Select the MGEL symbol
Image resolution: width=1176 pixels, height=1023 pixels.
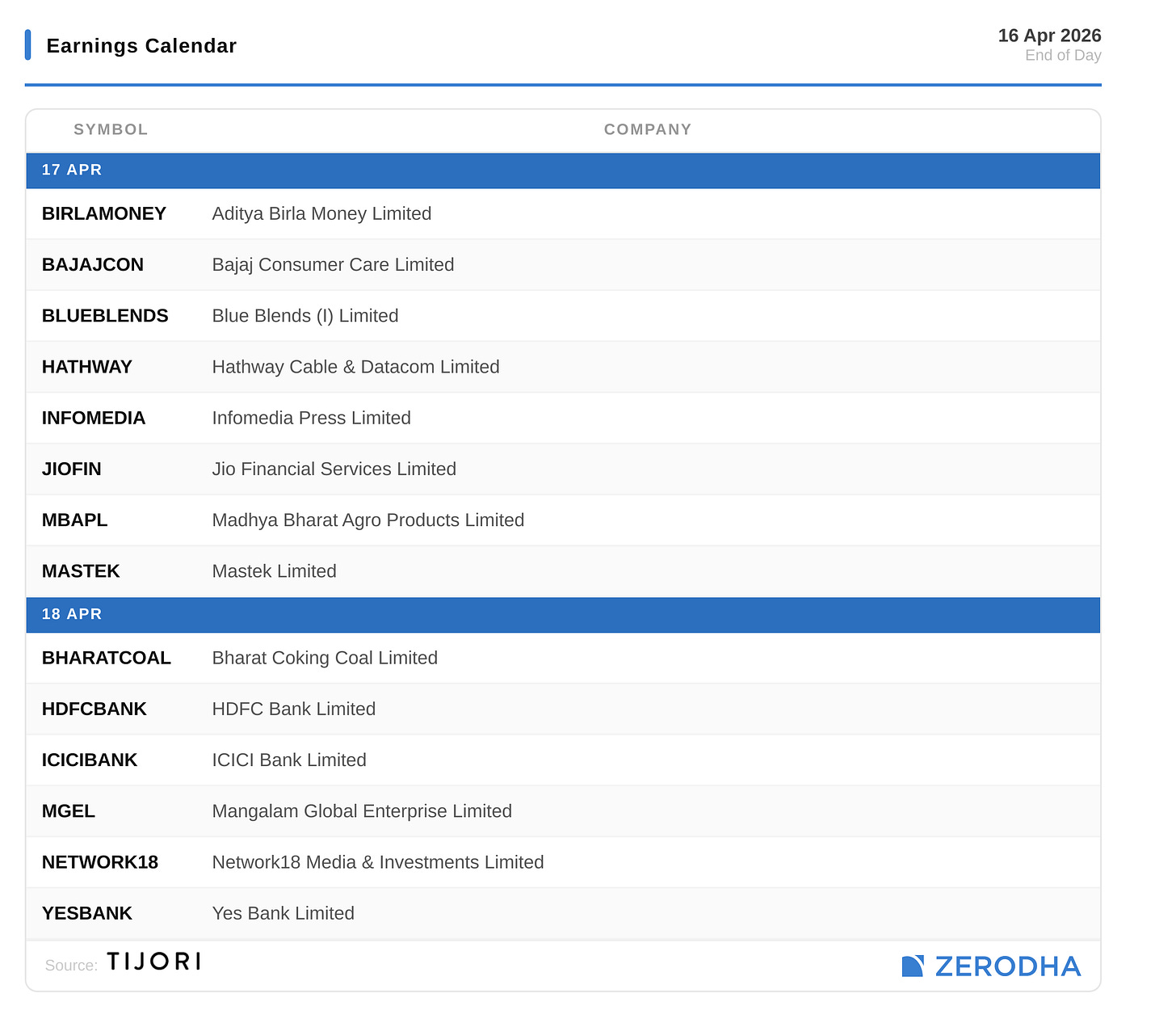click(x=69, y=811)
